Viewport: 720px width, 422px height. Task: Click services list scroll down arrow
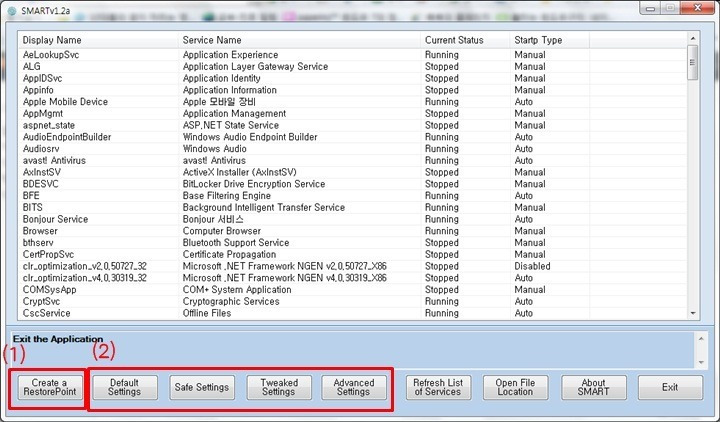[693, 313]
